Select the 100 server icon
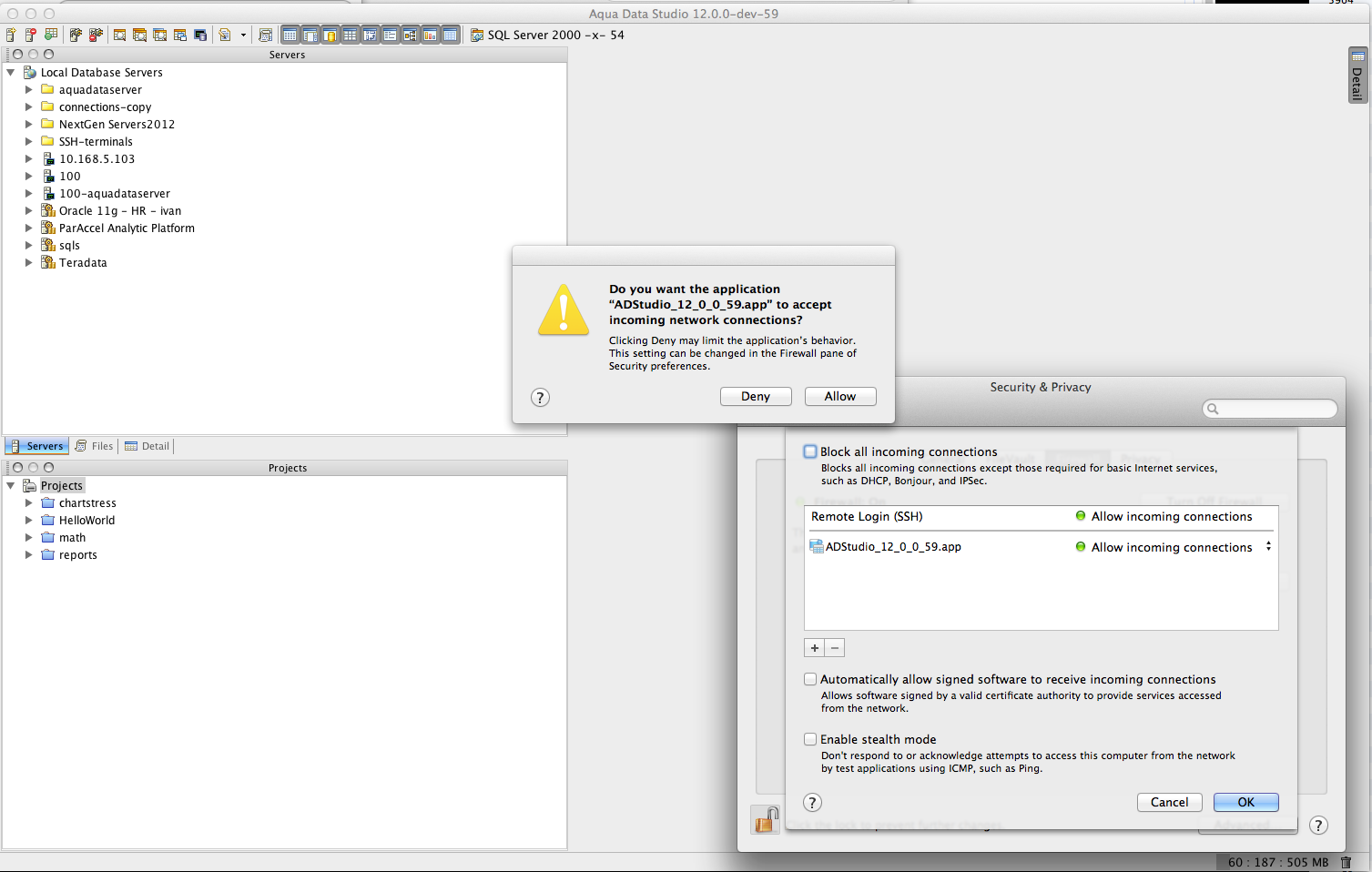 coord(48,176)
